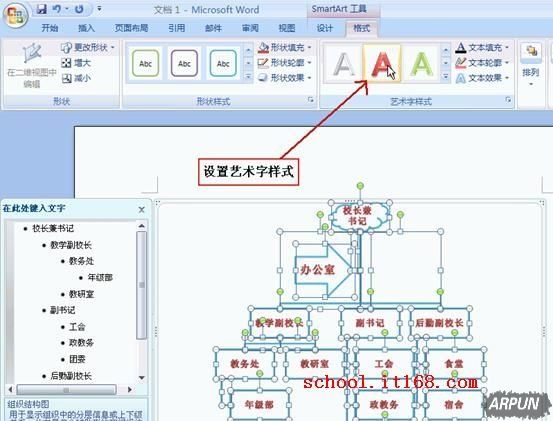
Task: Apply the first green Abc shape style
Action: 145,63
